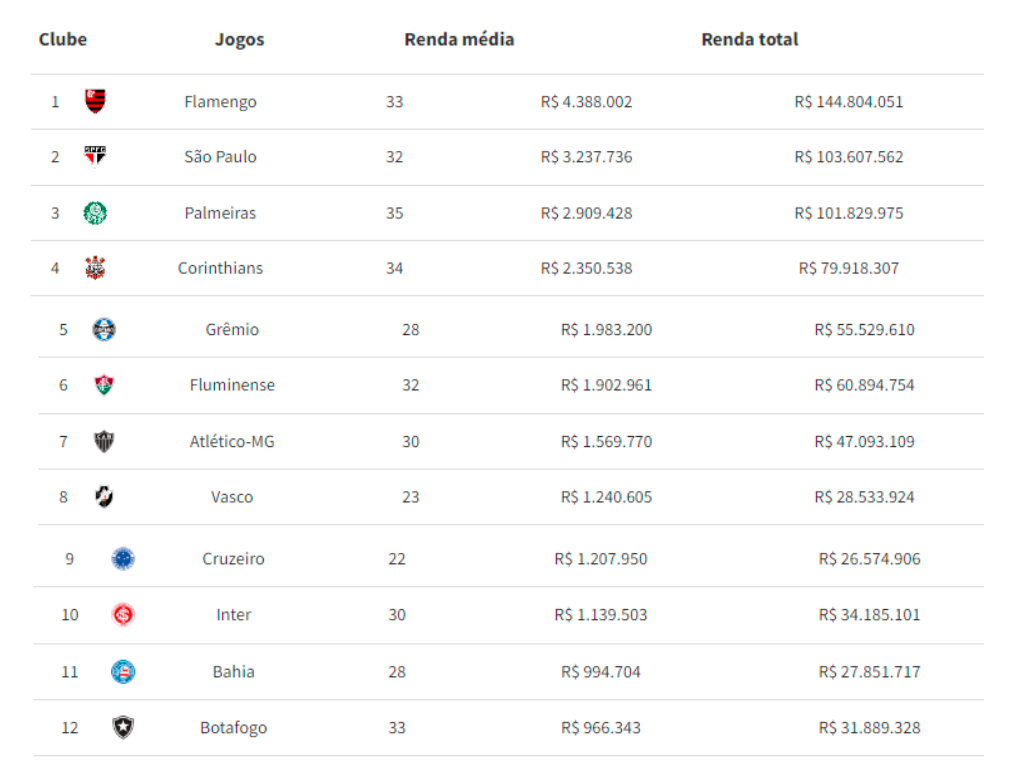Click the São Paulo club crest
This screenshot has height=771, width=1015.
(95, 156)
